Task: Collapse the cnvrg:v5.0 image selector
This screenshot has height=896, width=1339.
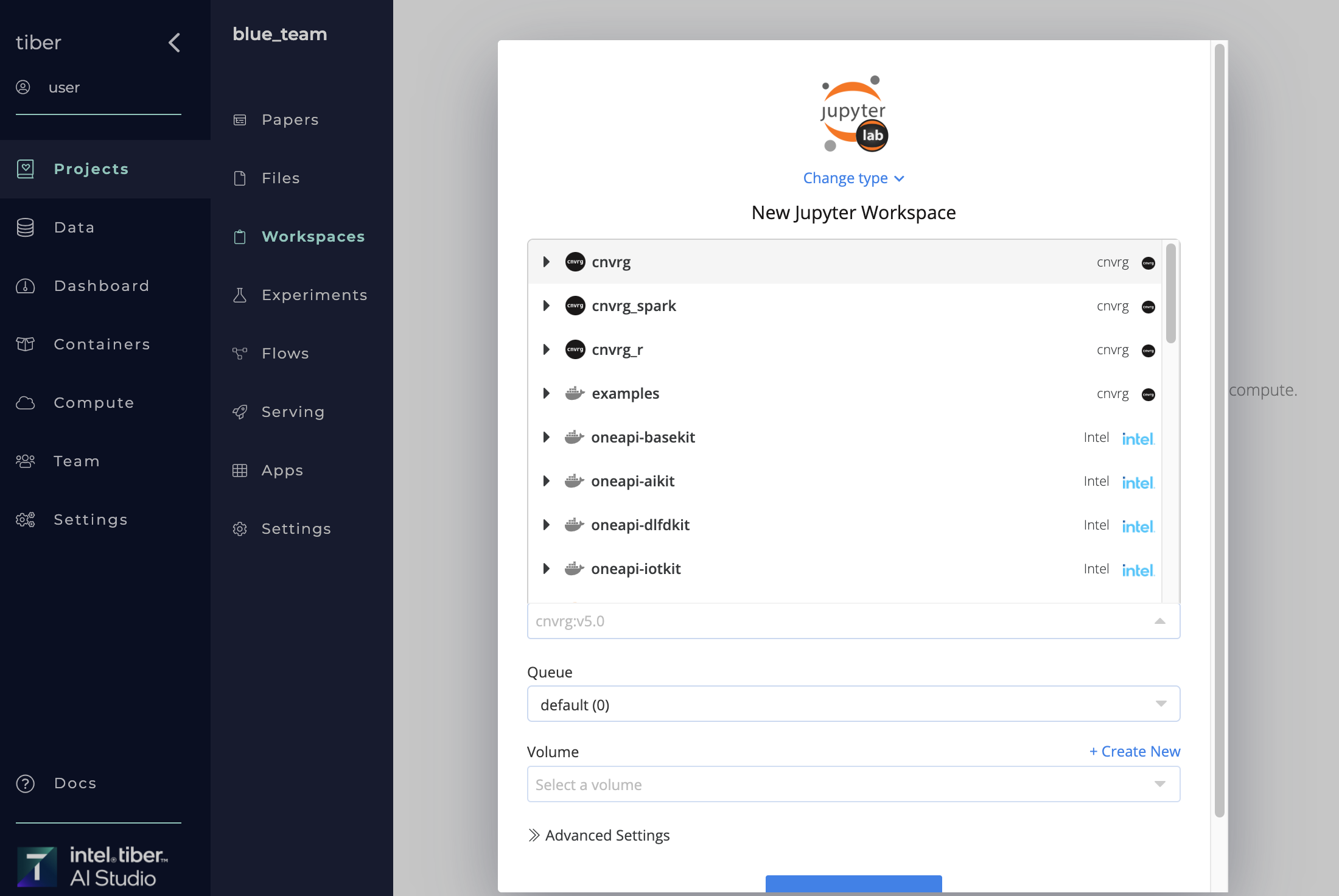Action: click(x=1160, y=621)
